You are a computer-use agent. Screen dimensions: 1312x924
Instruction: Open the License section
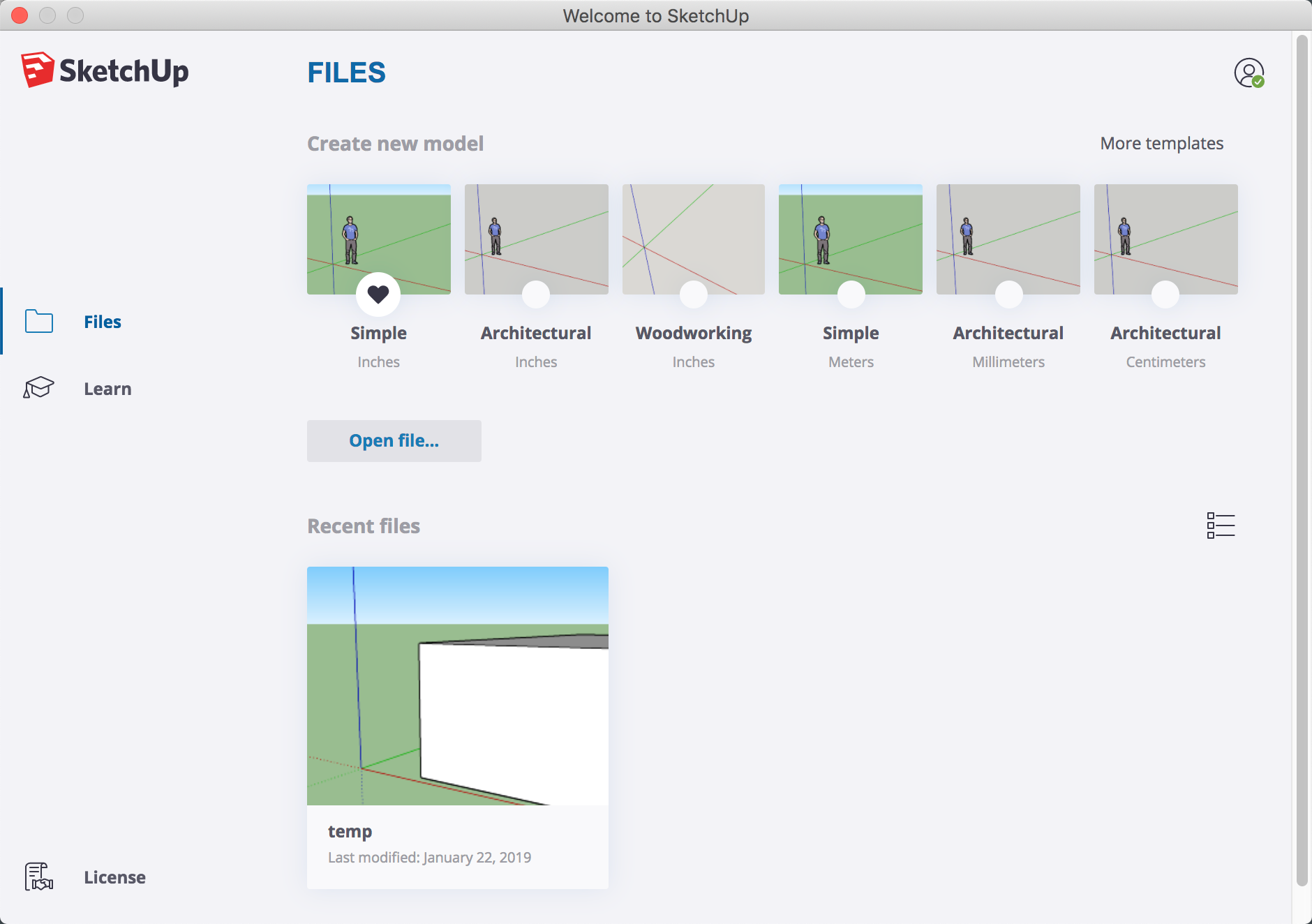[114, 877]
